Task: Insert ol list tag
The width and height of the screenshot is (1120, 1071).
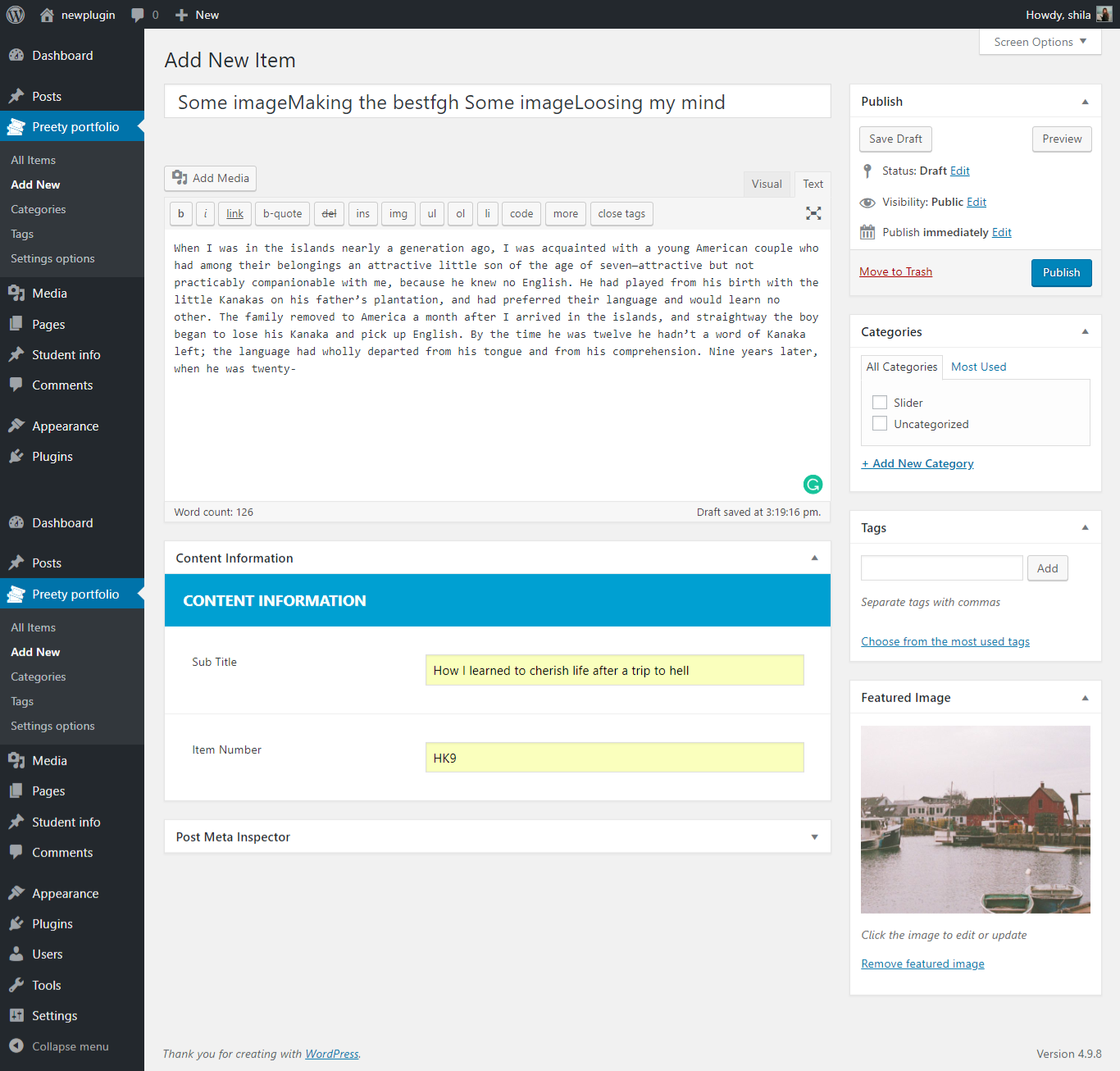Action: [461, 214]
